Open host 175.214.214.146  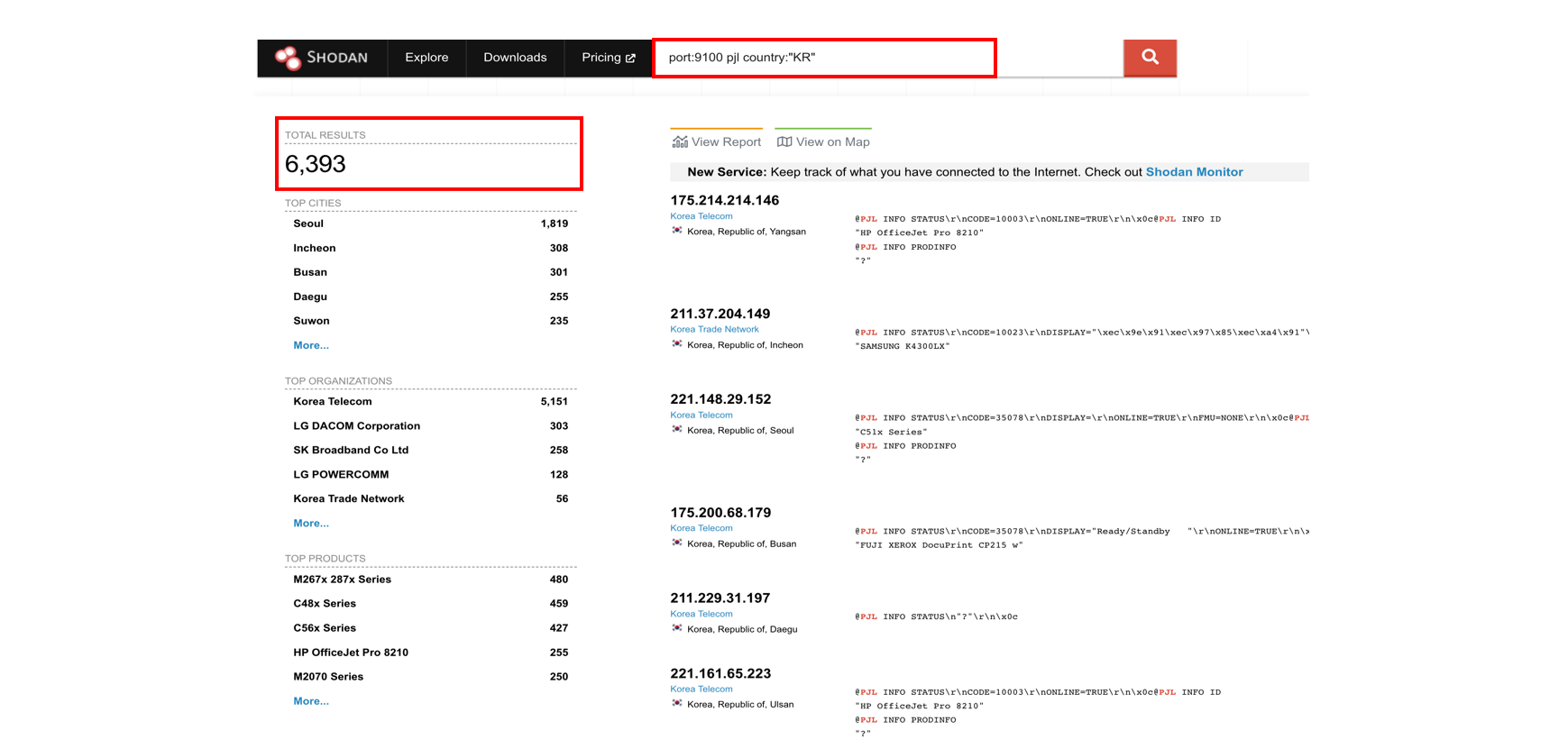725,200
